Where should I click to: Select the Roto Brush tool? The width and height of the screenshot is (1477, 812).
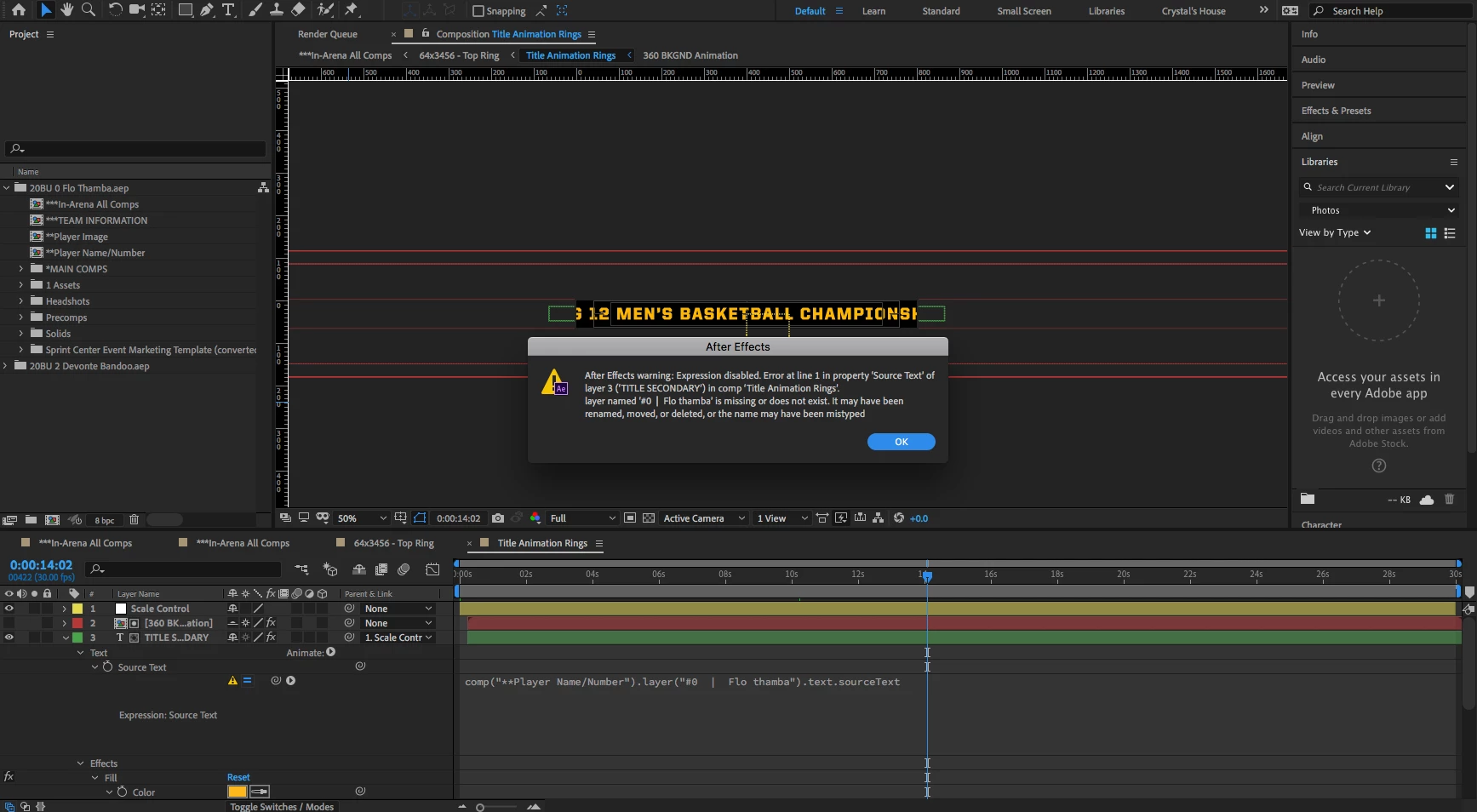click(x=325, y=10)
